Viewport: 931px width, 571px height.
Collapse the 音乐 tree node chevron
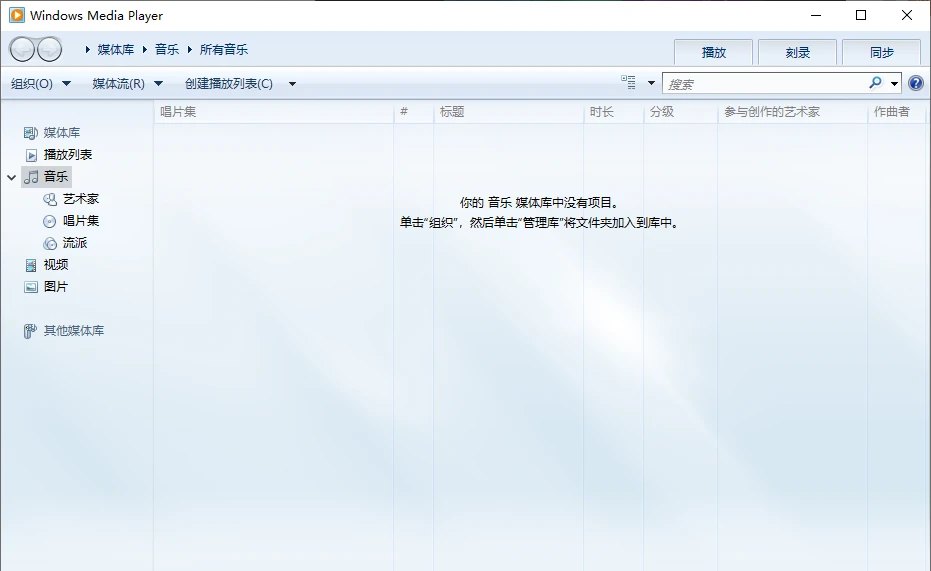[x=11, y=177]
